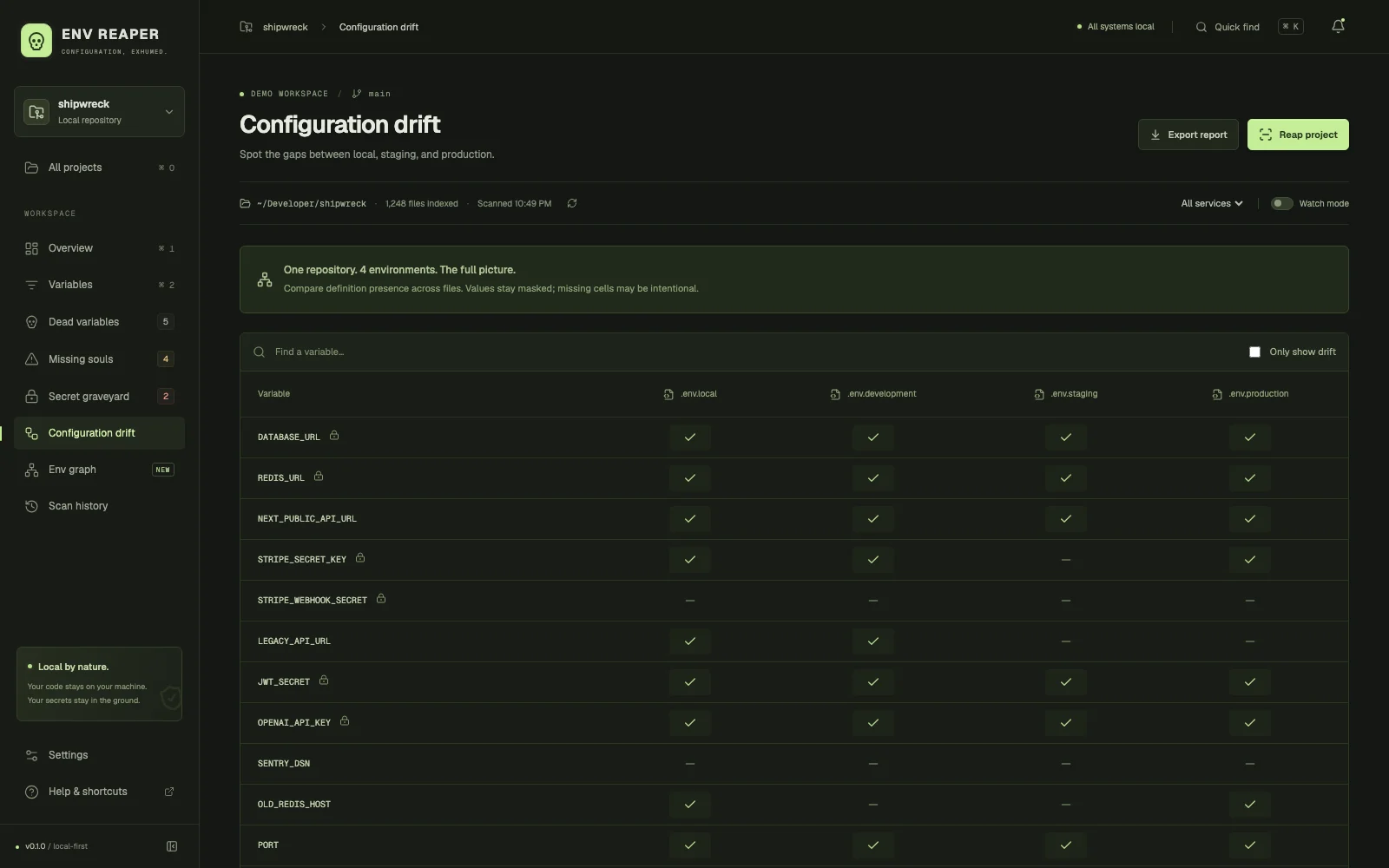Open All projects in sidebar
1389x868 pixels.
99,168
